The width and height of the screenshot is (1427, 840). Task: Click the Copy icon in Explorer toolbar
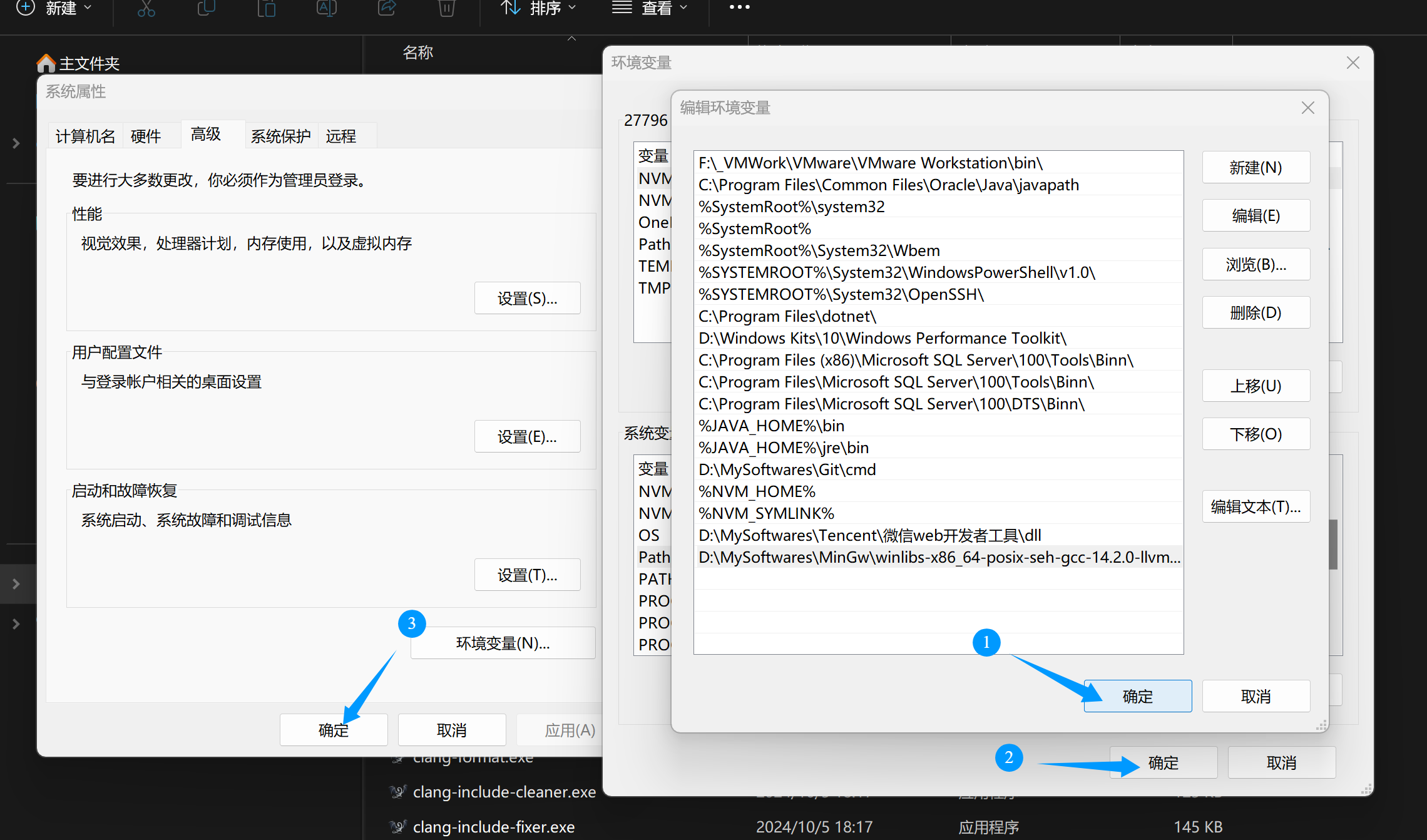click(x=206, y=8)
